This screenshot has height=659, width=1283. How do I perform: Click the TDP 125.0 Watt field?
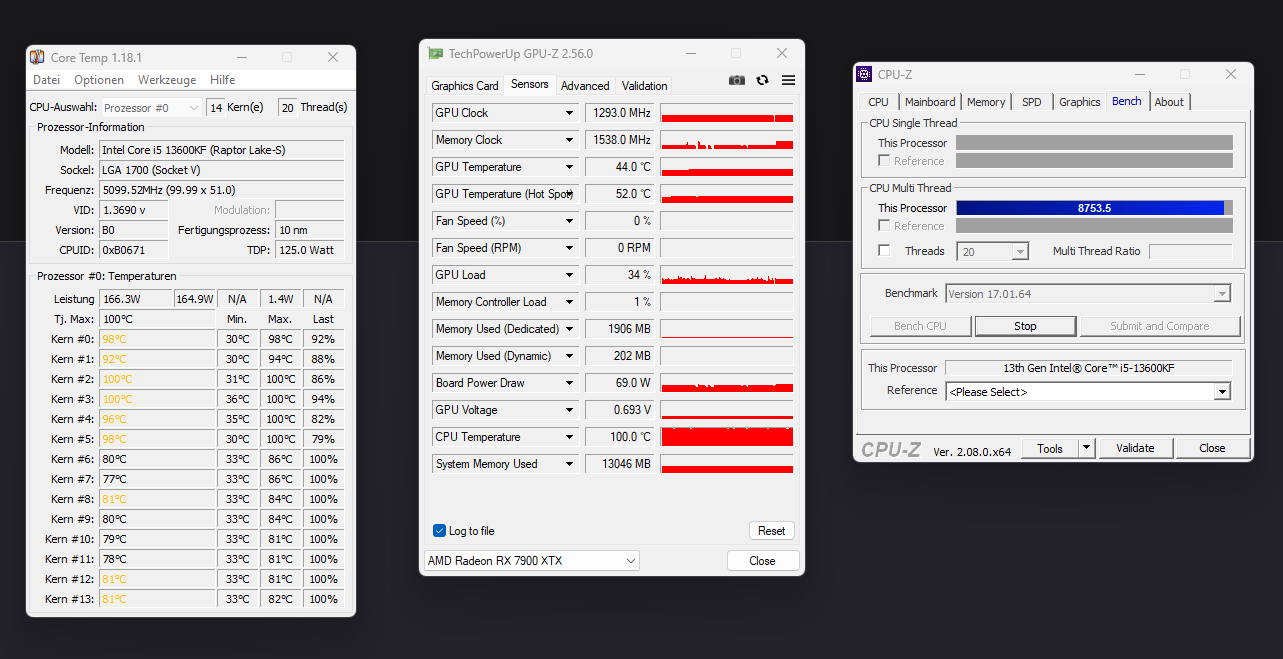pos(309,250)
